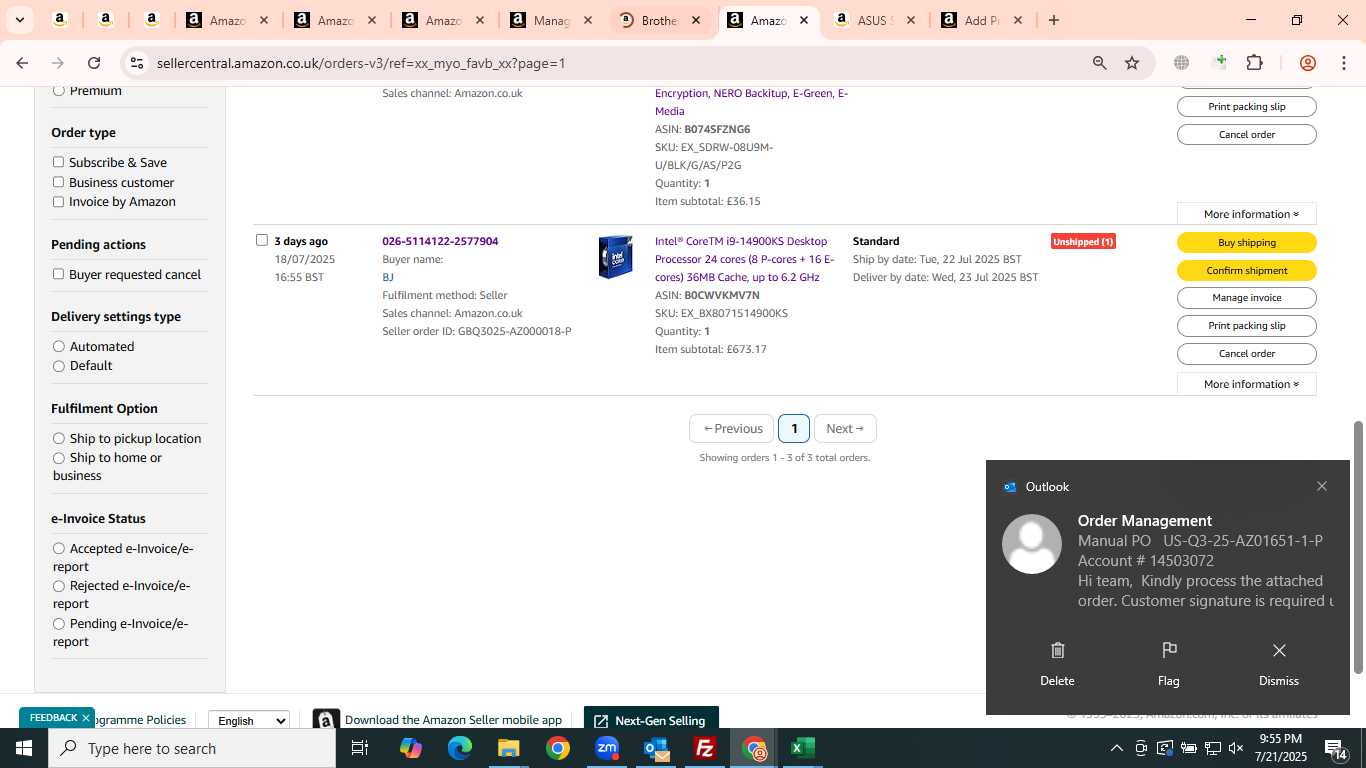
Task: Switch to the Manage browser tab
Action: coord(551,20)
